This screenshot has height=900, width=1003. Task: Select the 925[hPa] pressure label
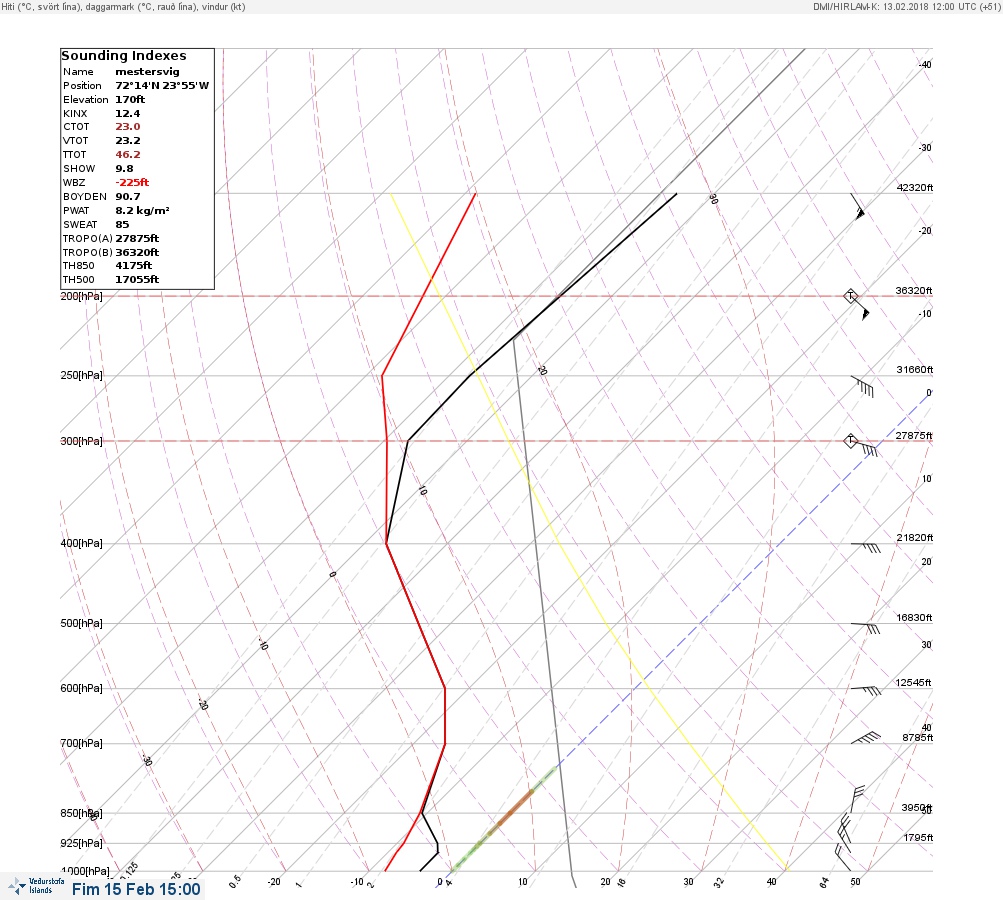81,843
